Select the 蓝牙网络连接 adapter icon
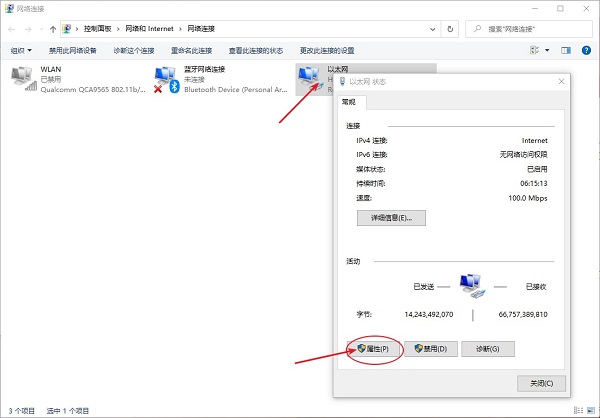Screen dimensions: 600x418 pyautogui.click(x=167, y=79)
